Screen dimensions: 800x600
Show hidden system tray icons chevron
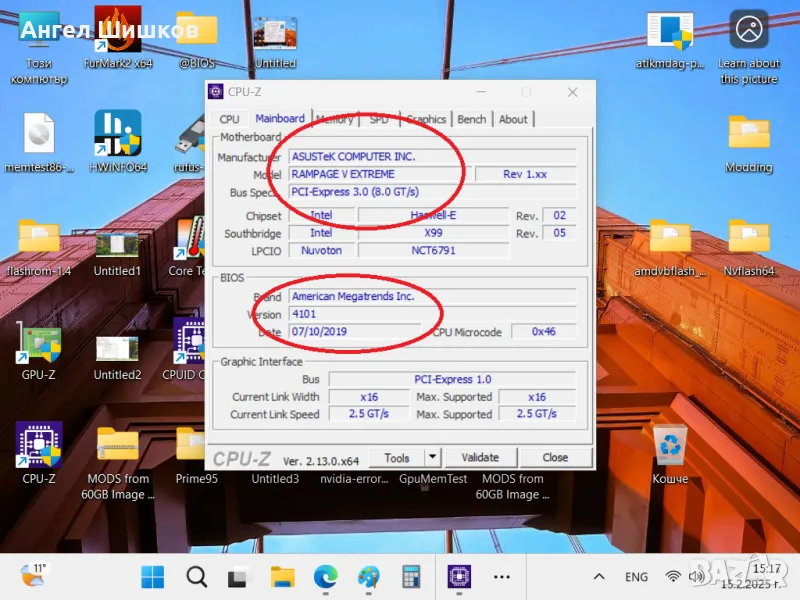pos(599,577)
